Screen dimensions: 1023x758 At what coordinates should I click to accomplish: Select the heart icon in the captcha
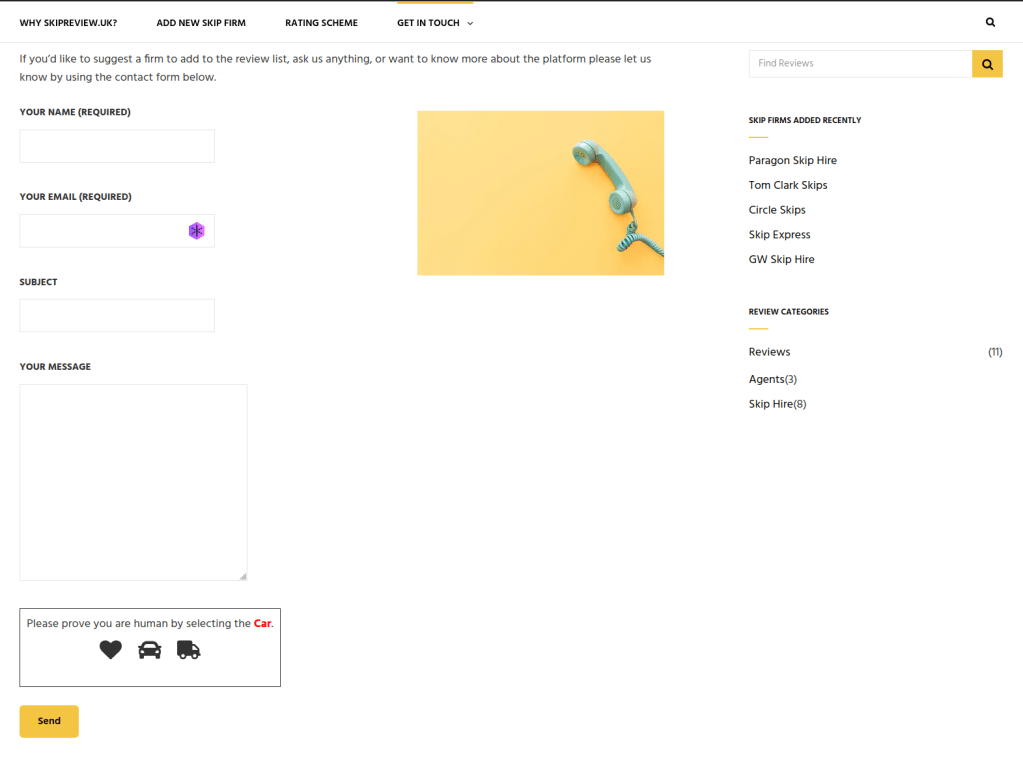pos(110,650)
